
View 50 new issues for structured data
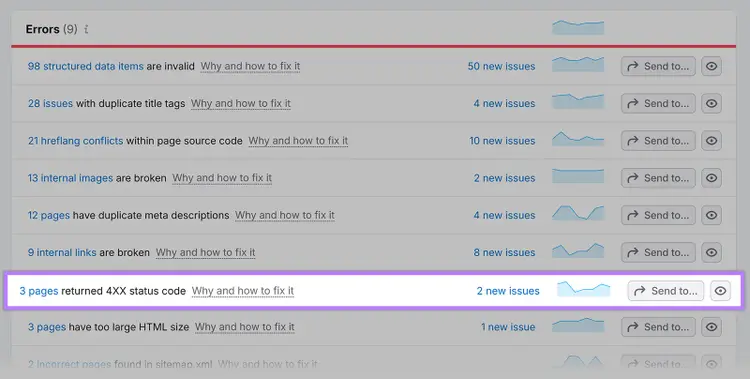(501, 66)
